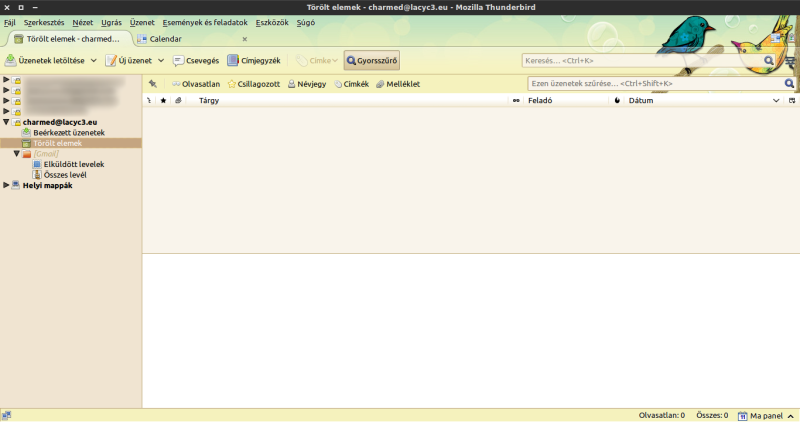The image size is (800, 422).
Task: Open the Ugrás menu
Action: [111, 22]
